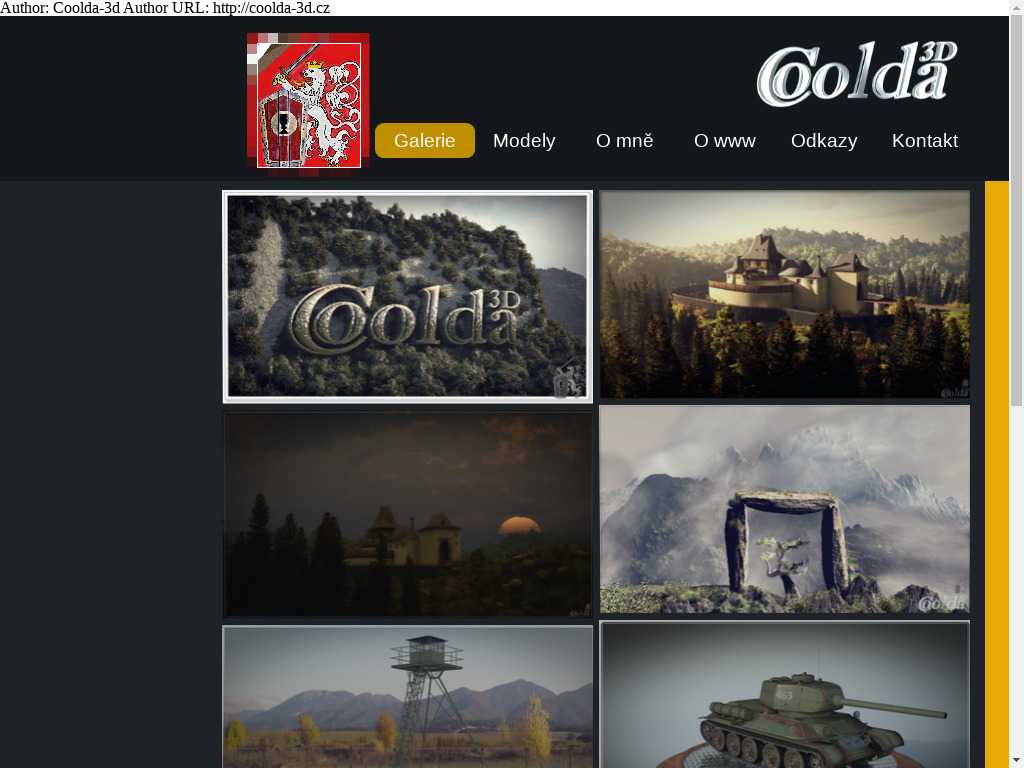The image size is (1024, 768).
Task: Open the watchtower landscape thumbnail
Action: point(407,696)
